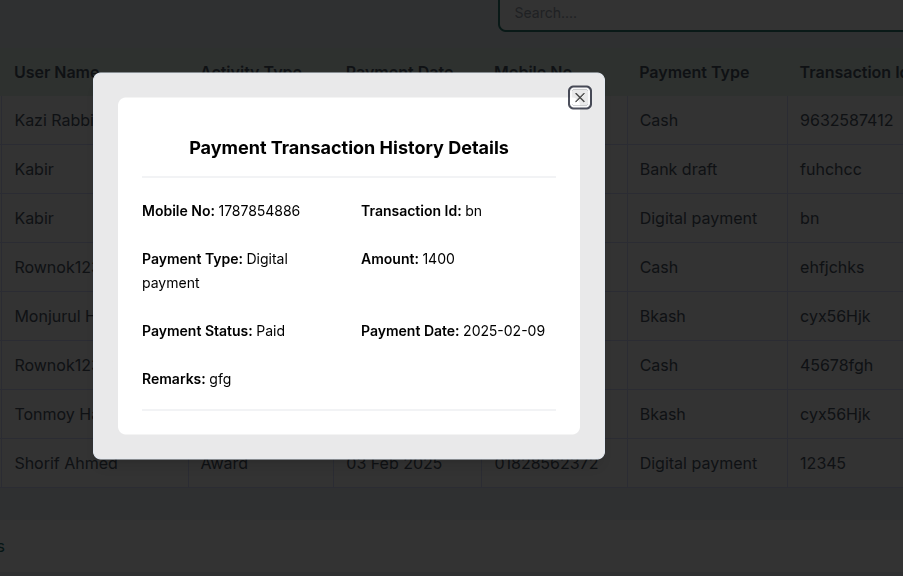Click transaction id ehfjchks cell
The height and width of the screenshot is (576, 903).
click(x=832, y=267)
